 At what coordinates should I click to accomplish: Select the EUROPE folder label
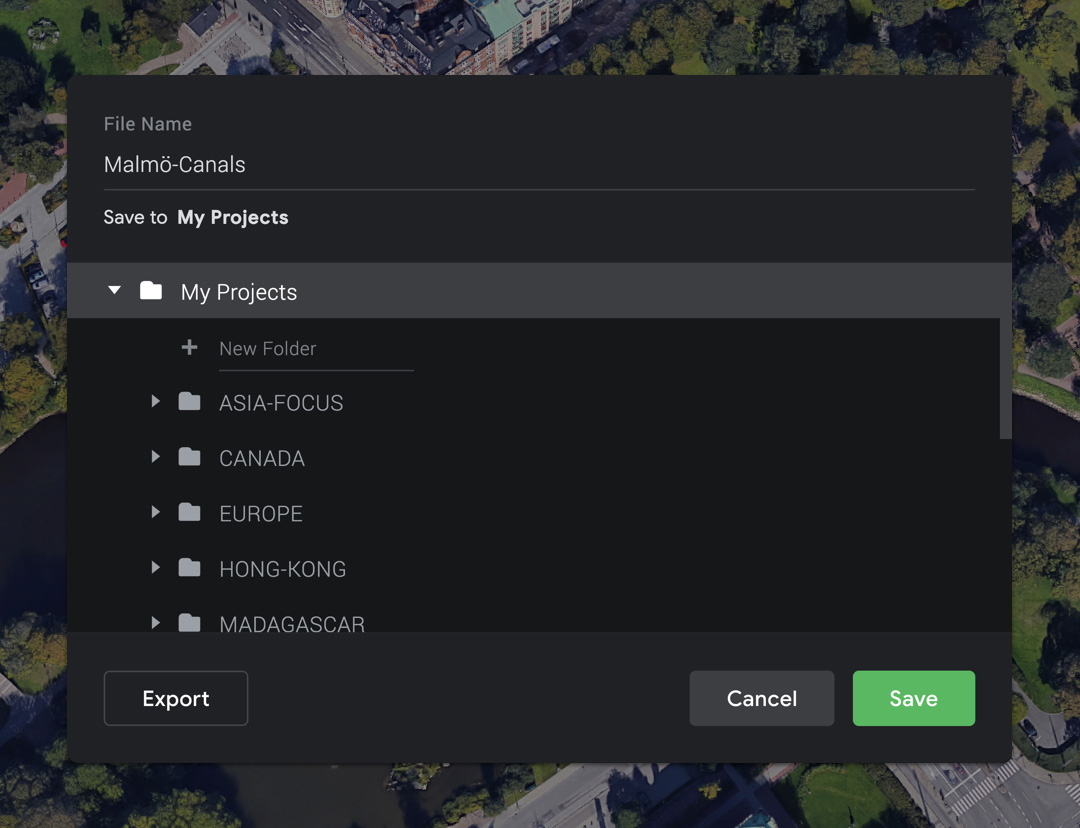(261, 514)
